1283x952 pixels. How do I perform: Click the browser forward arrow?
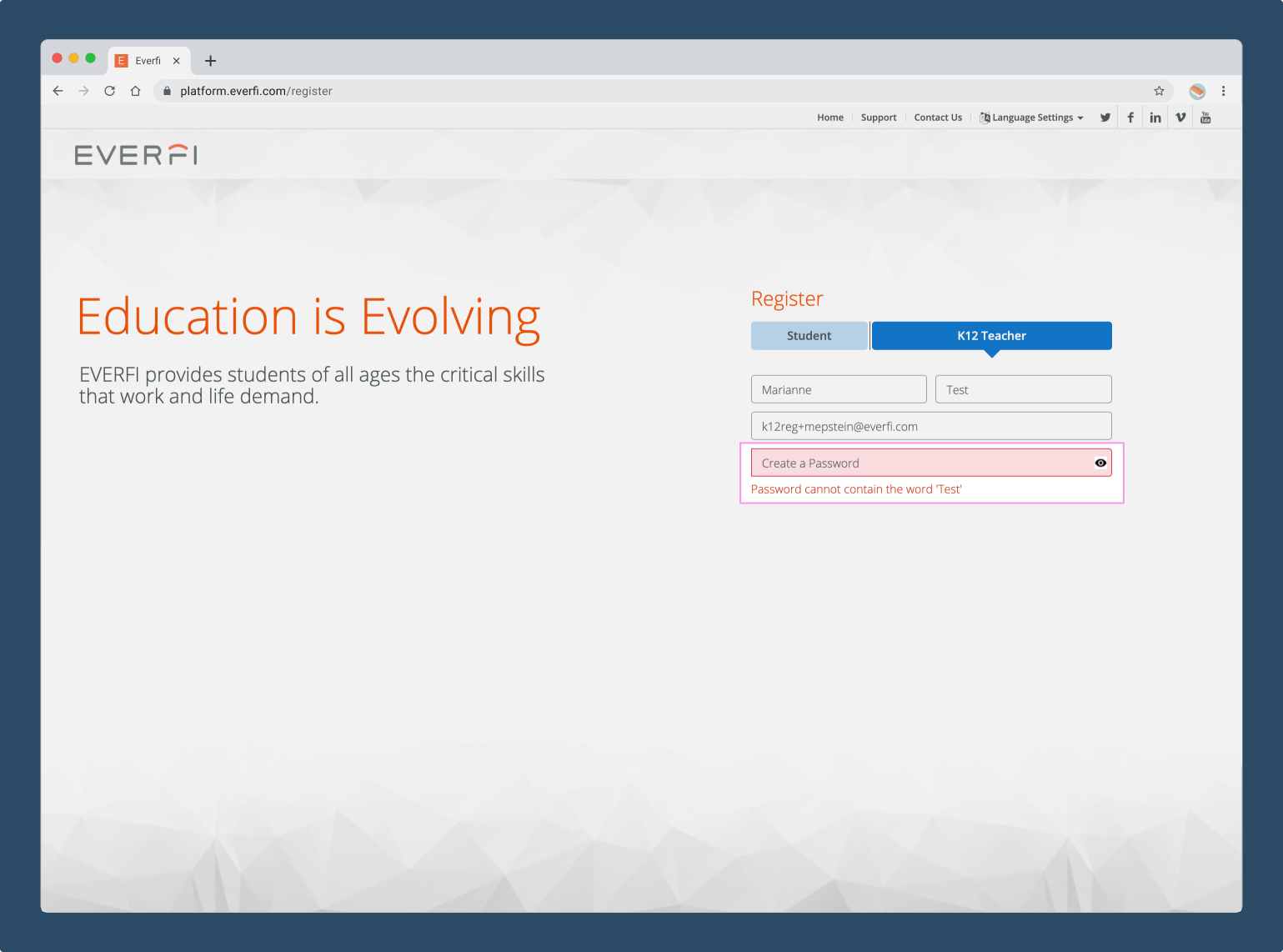click(x=83, y=91)
